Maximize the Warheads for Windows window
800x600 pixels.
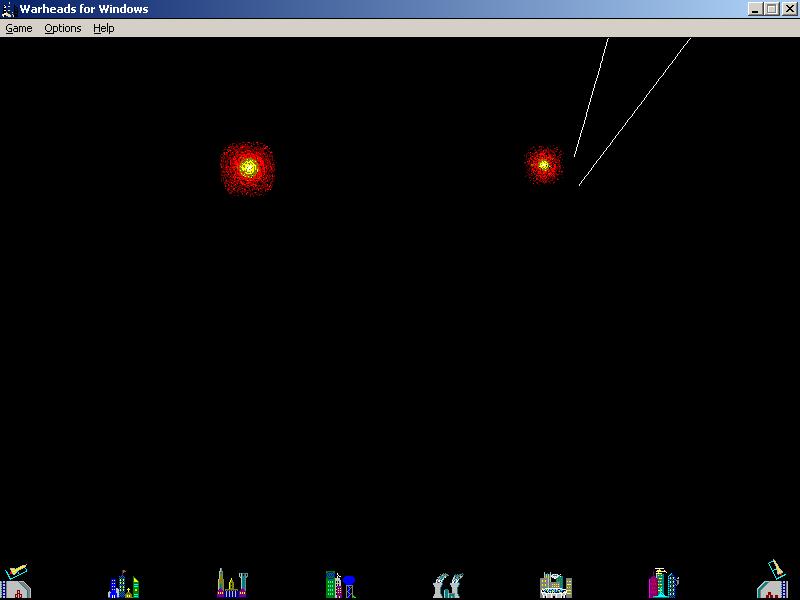[772, 9]
